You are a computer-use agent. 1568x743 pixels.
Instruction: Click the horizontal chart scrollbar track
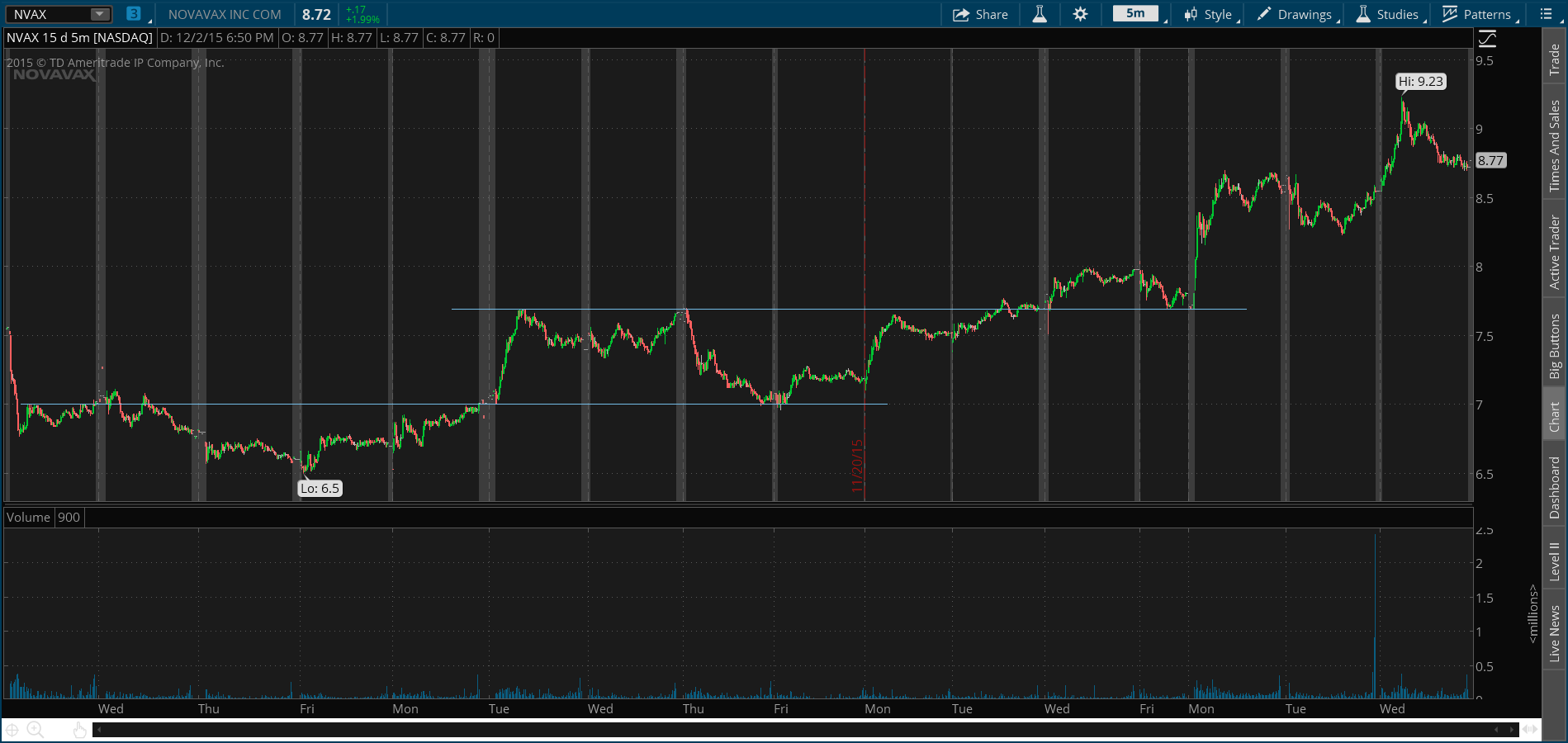(x=793, y=730)
